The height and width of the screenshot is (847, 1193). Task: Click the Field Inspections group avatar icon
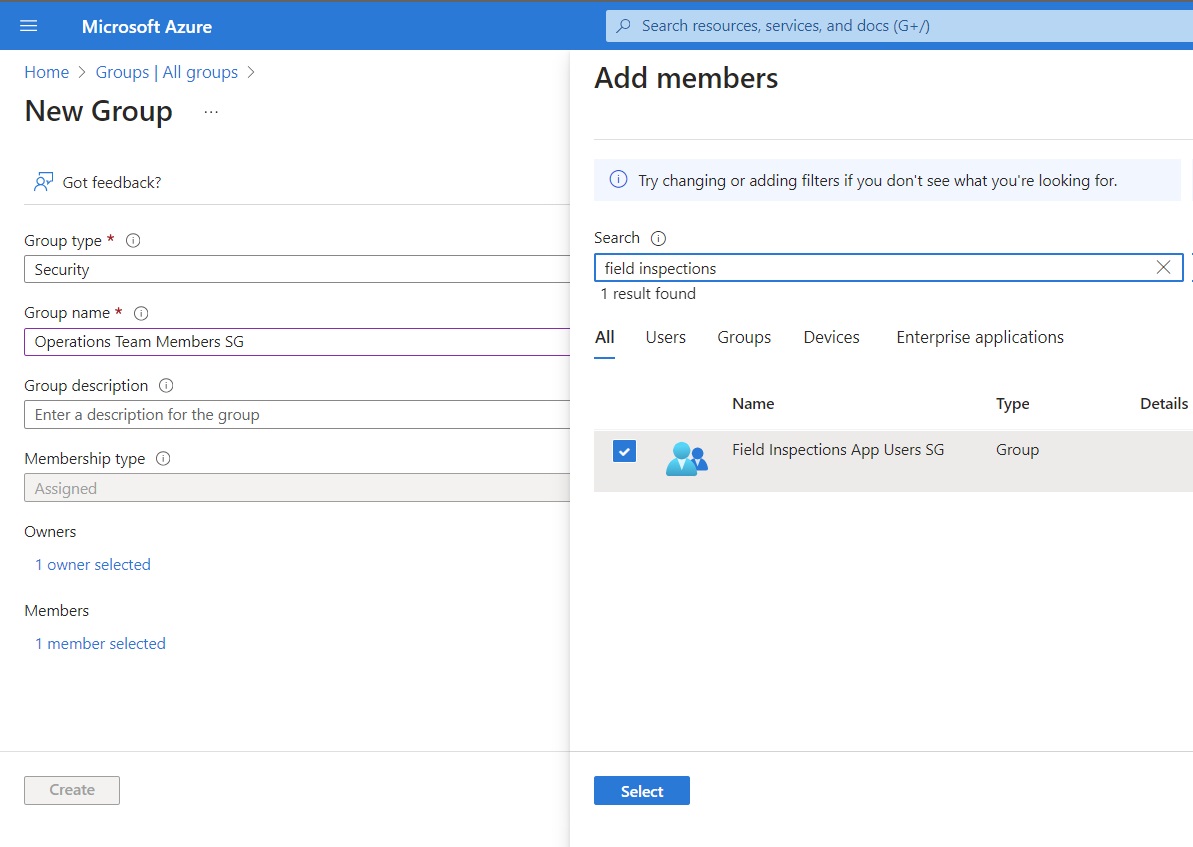[687, 457]
